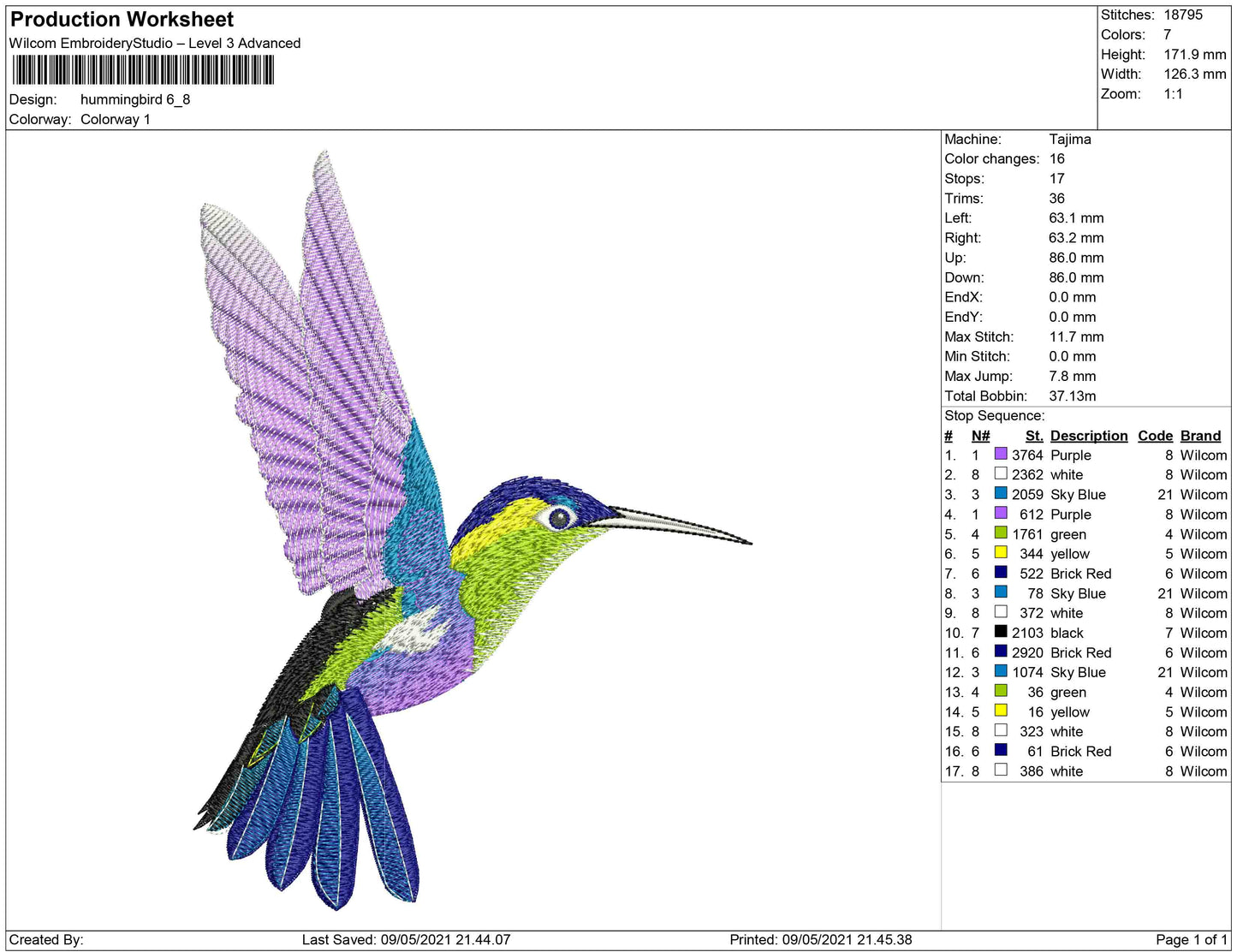
Task: Click the Production Worksheet title
Action: 121,18
